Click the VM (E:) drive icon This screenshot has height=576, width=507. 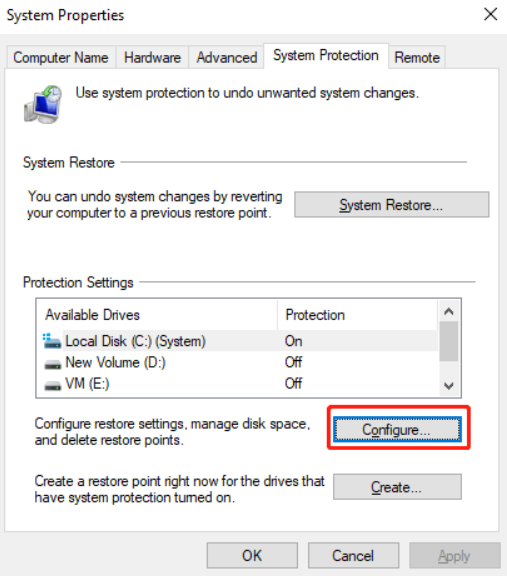(x=52, y=385)
